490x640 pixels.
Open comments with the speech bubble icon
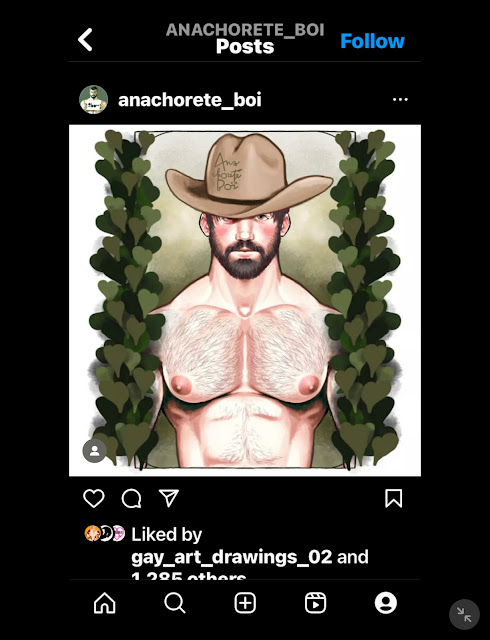[x=131, y=498]
